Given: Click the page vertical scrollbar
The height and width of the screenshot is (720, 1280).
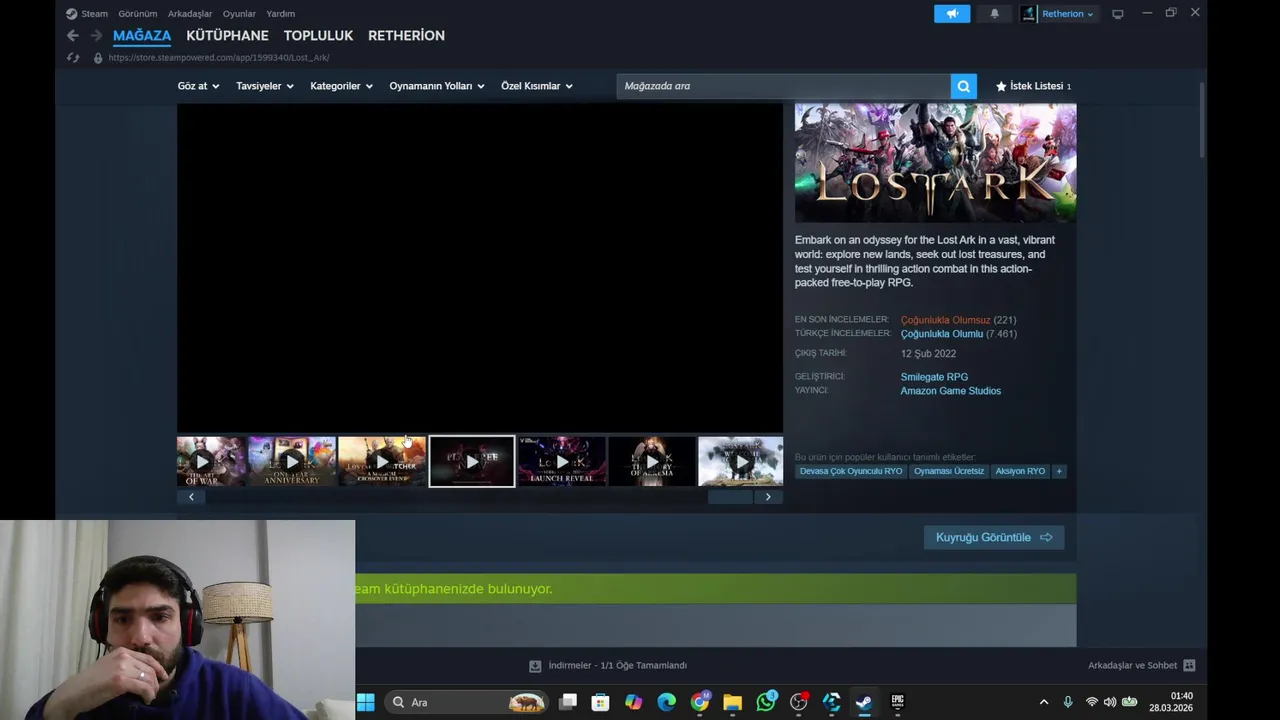Looking at the screenshot, I should point(1202,120).
